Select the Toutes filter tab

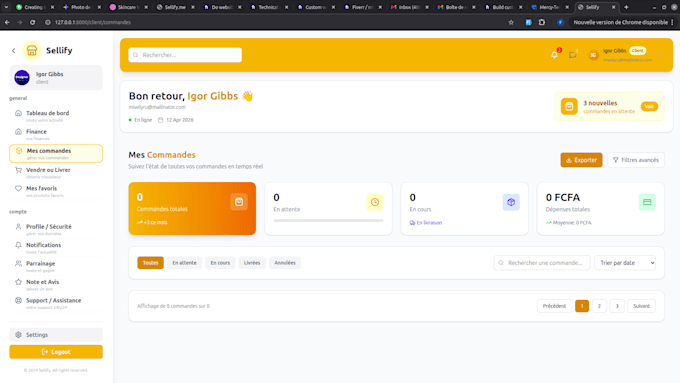tap(150, 263)
